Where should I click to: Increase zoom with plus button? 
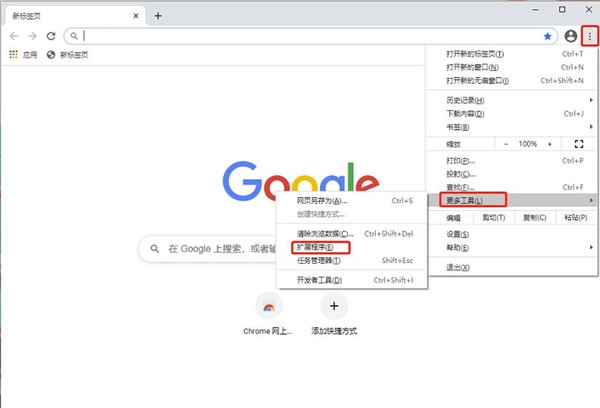pos(549,144)
